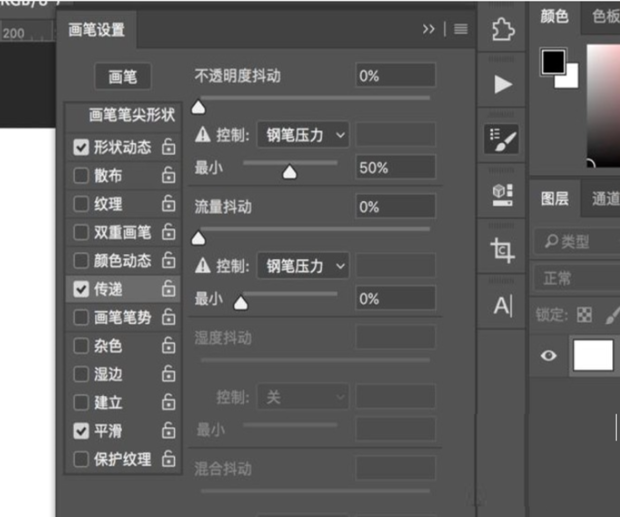This screenshot has height=517, width=620.
Task: Enable the 建立 checkbox
Action: (81, 403)
